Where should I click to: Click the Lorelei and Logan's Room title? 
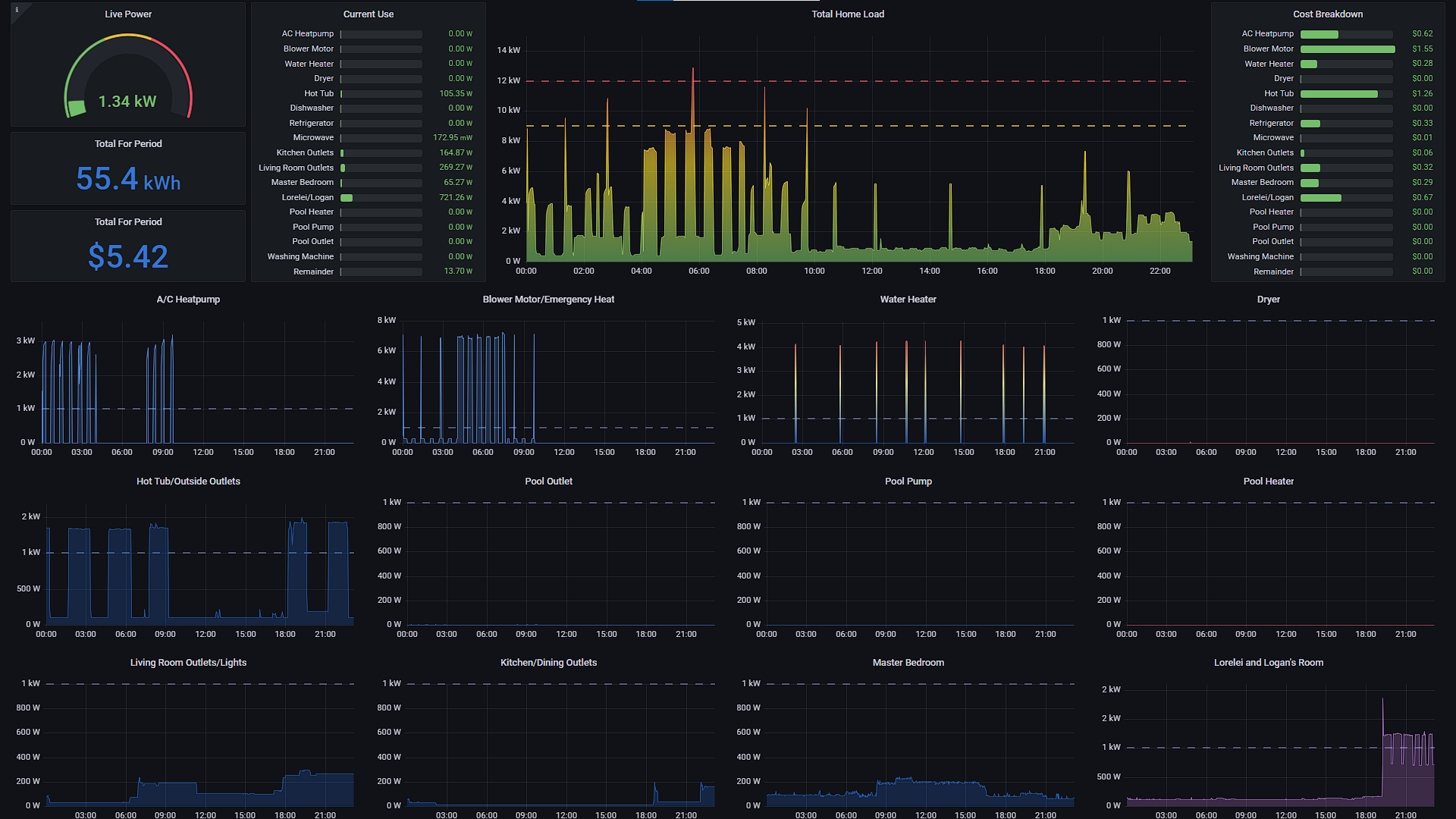(x=1268, y=663)
